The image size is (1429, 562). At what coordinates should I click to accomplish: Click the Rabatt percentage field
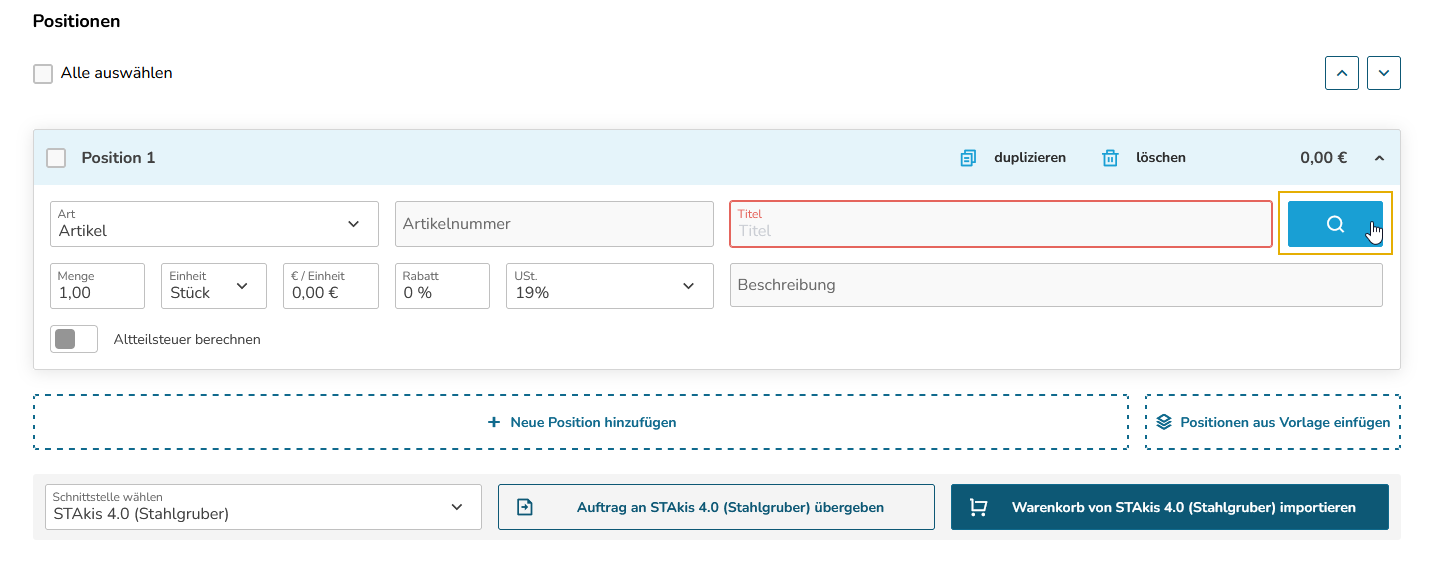pyautogui.click(x=442, y=286)
